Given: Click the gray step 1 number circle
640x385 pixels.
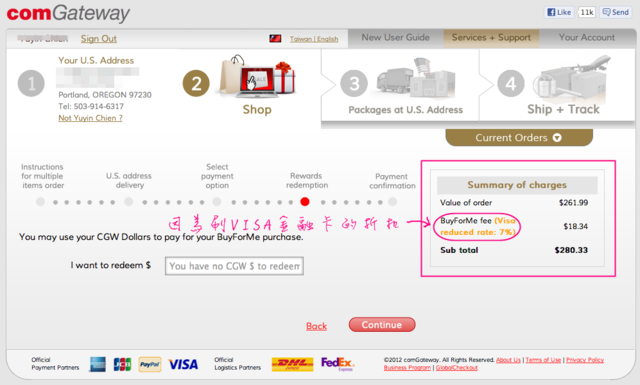Looking at the screenshot, I should [x=31, y=83].
